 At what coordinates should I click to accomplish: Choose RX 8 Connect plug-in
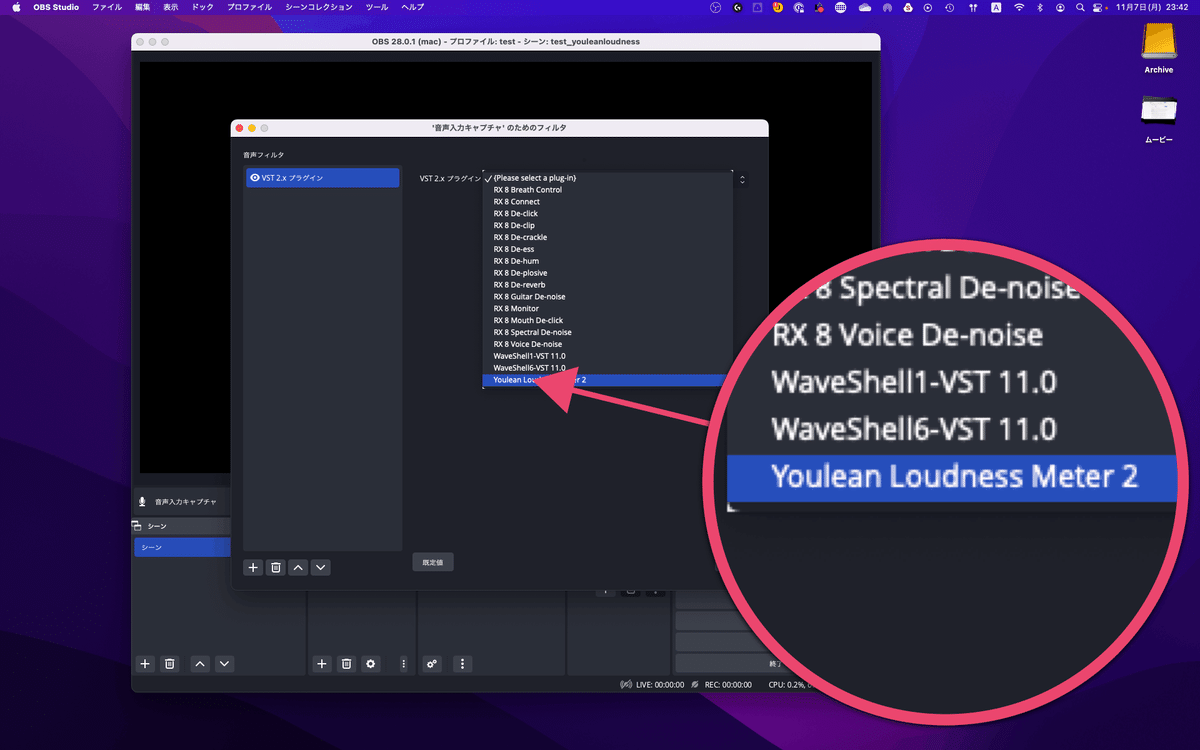[x=607, y=202]
